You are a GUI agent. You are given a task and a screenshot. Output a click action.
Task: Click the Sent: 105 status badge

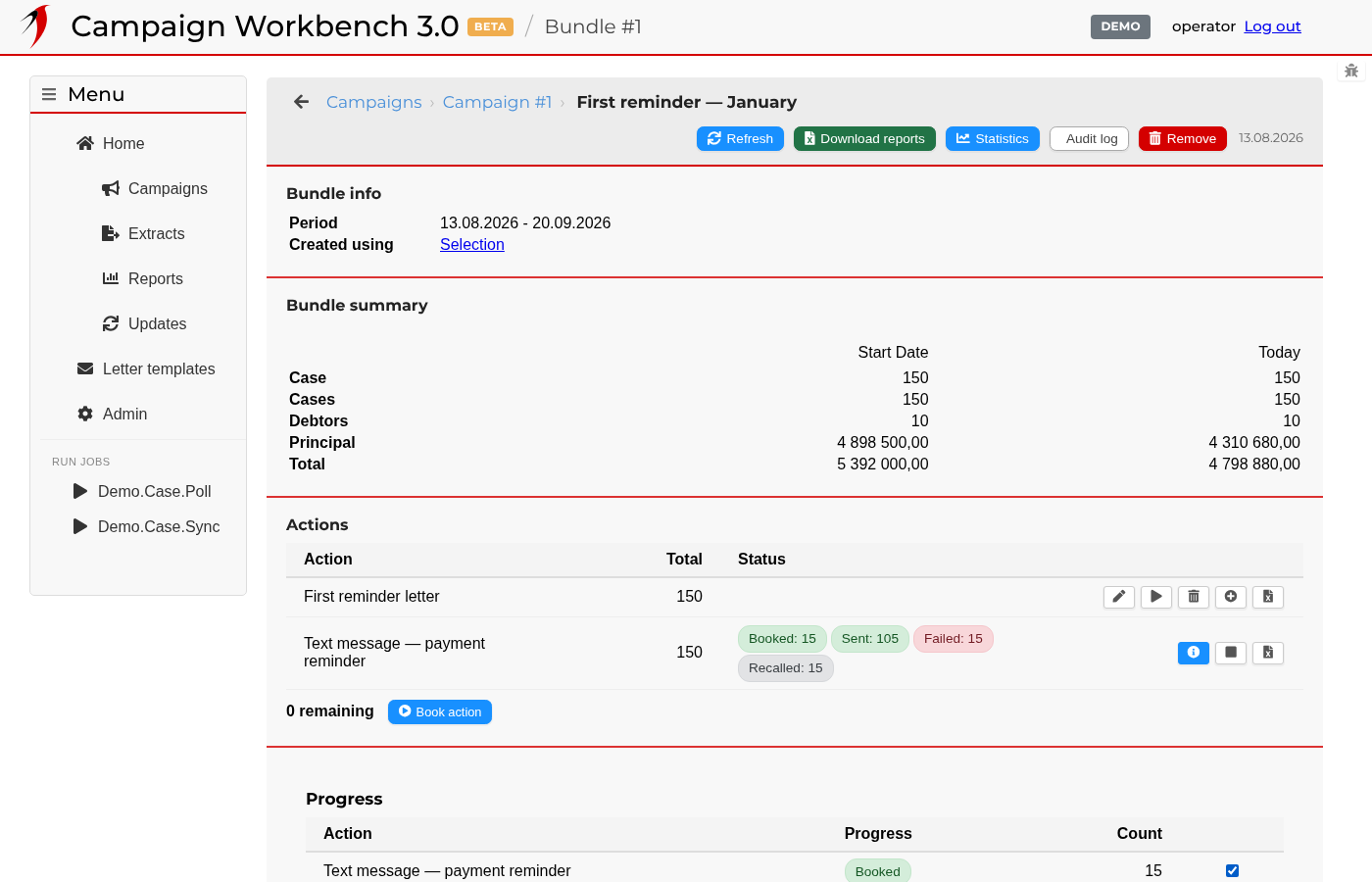870,639
